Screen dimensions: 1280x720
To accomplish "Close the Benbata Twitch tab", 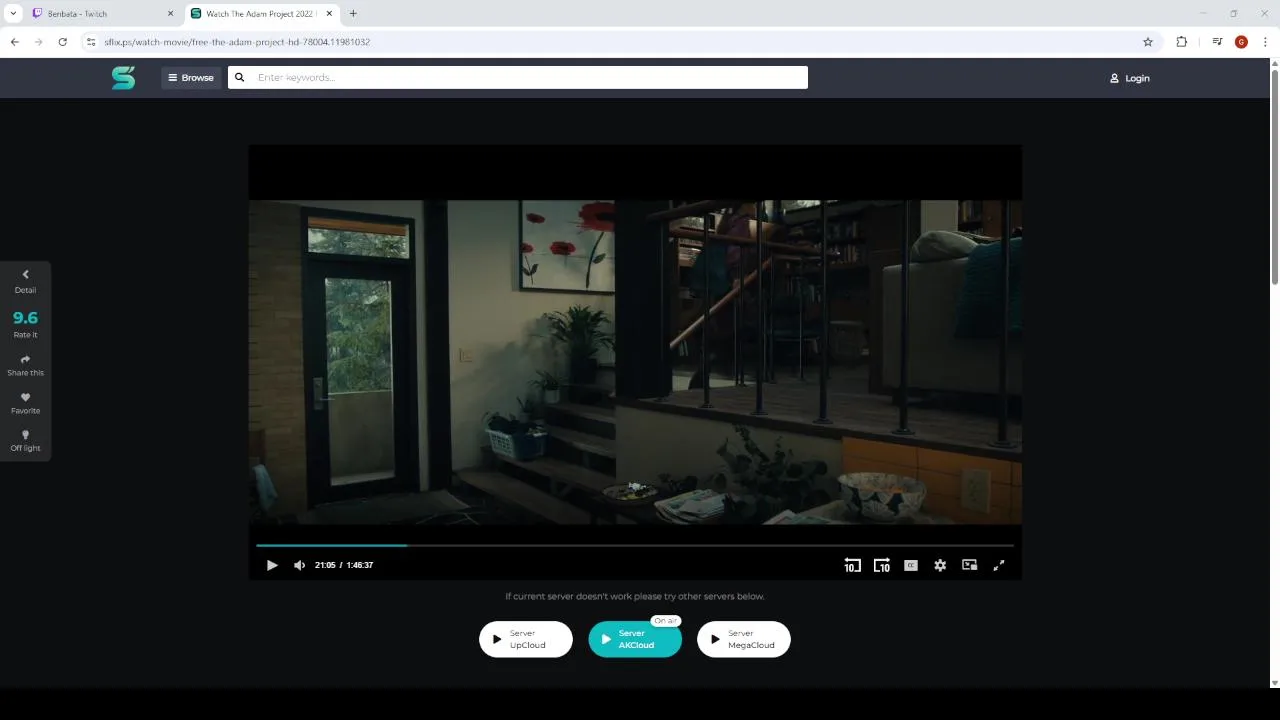I will 170,14.
